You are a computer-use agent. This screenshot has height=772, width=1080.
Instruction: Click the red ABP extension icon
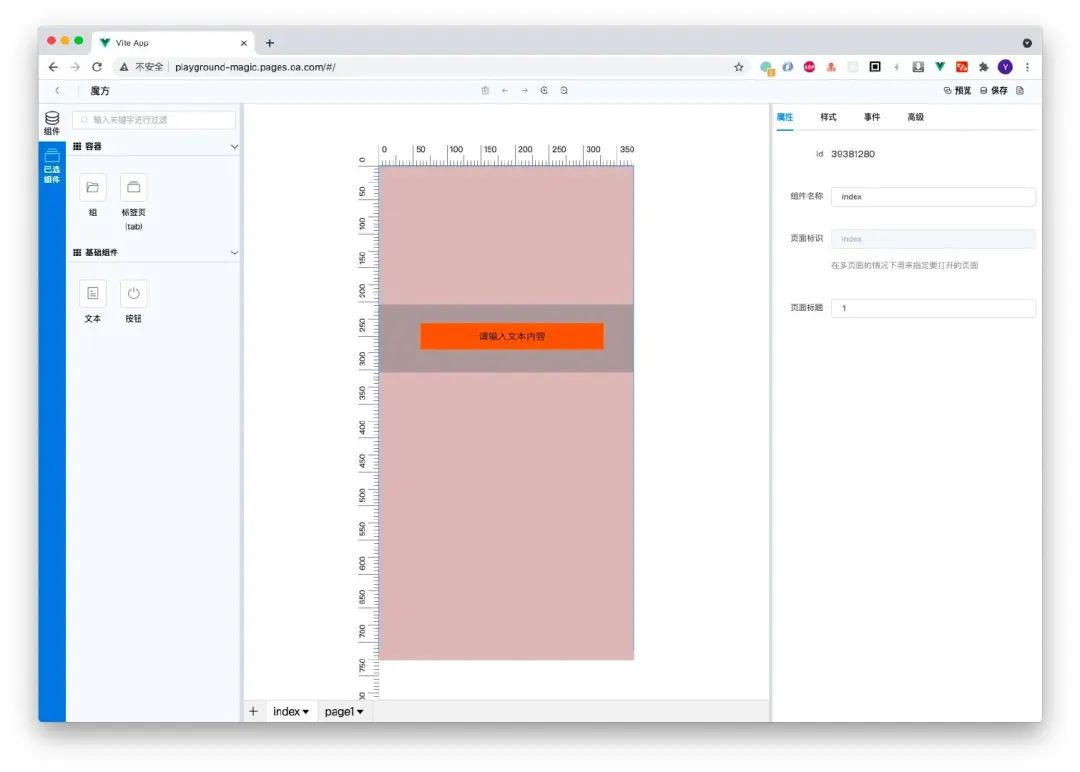[x=809, y=67]
